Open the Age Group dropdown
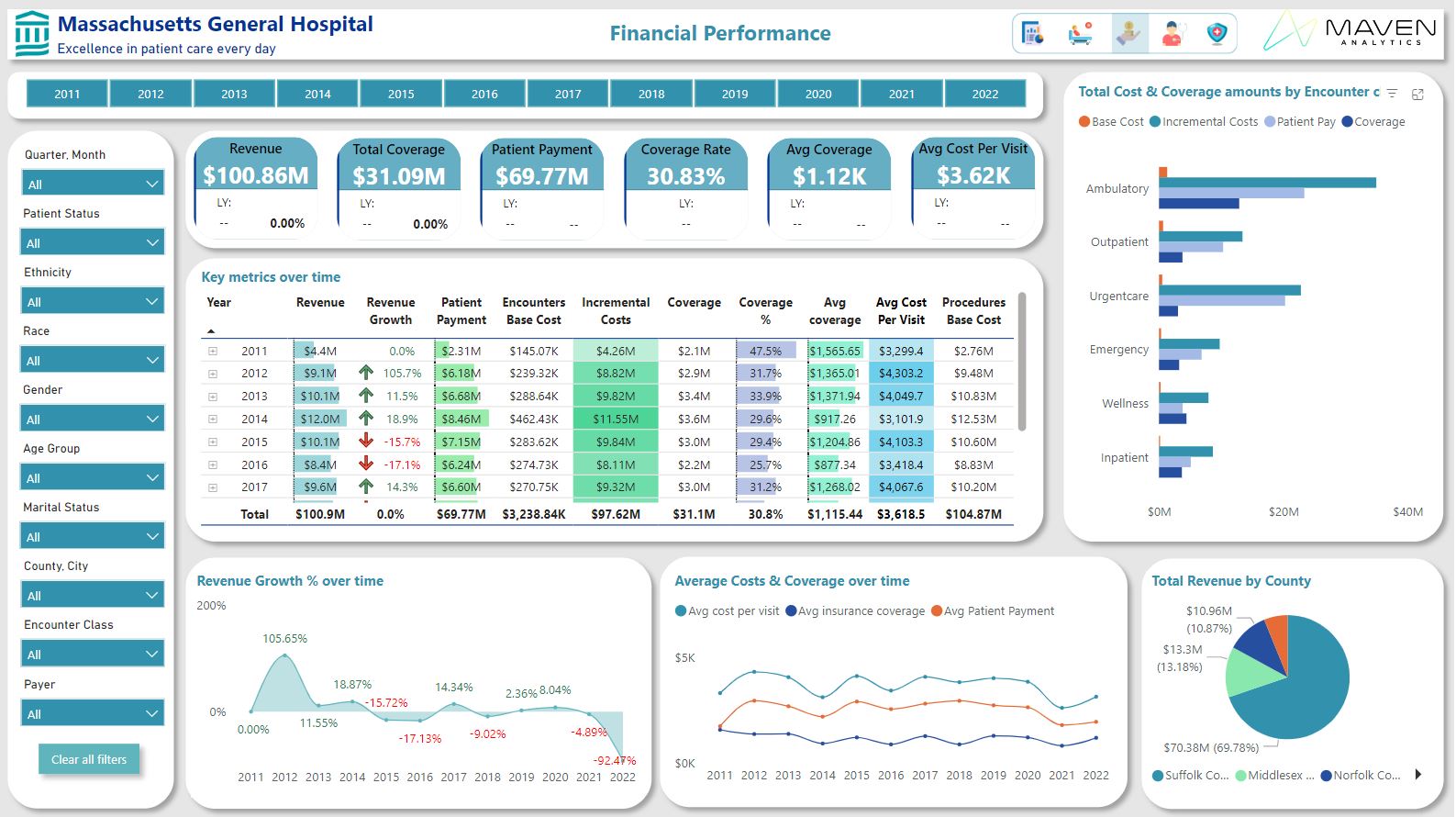 tap(93, 477)
